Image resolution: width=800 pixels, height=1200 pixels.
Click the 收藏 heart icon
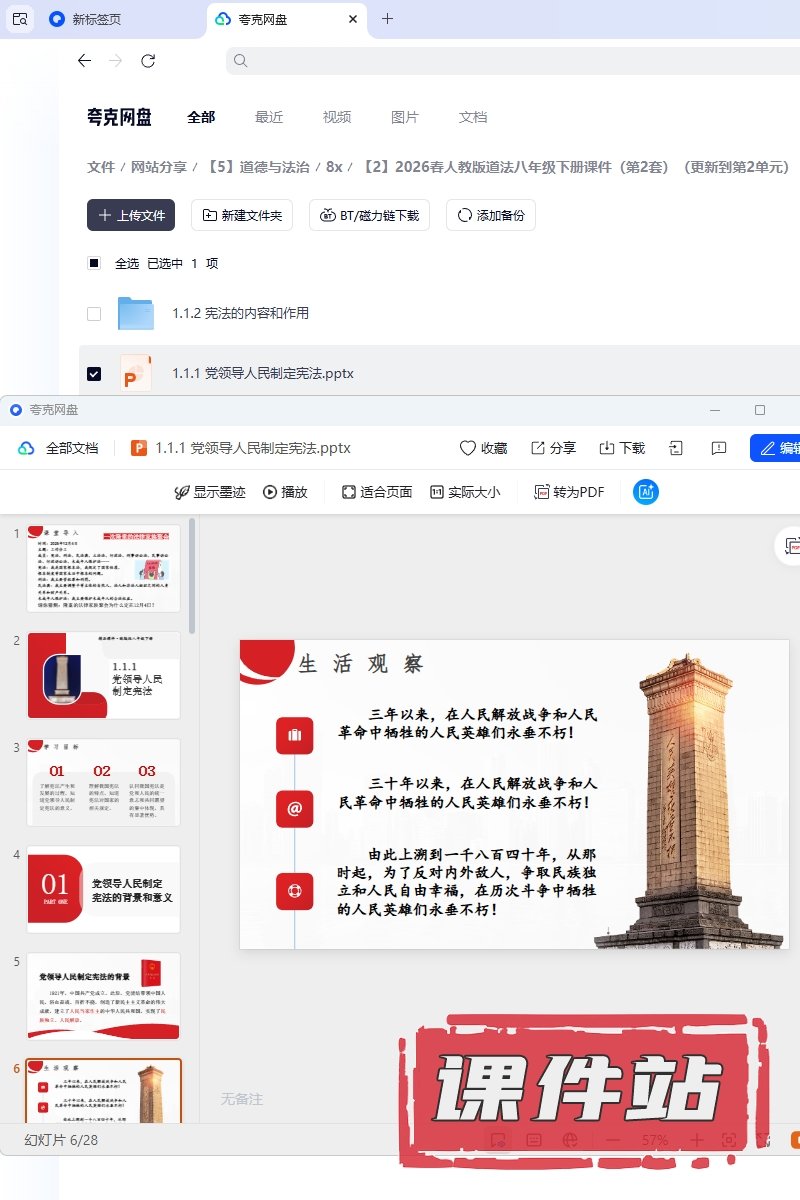467,448
